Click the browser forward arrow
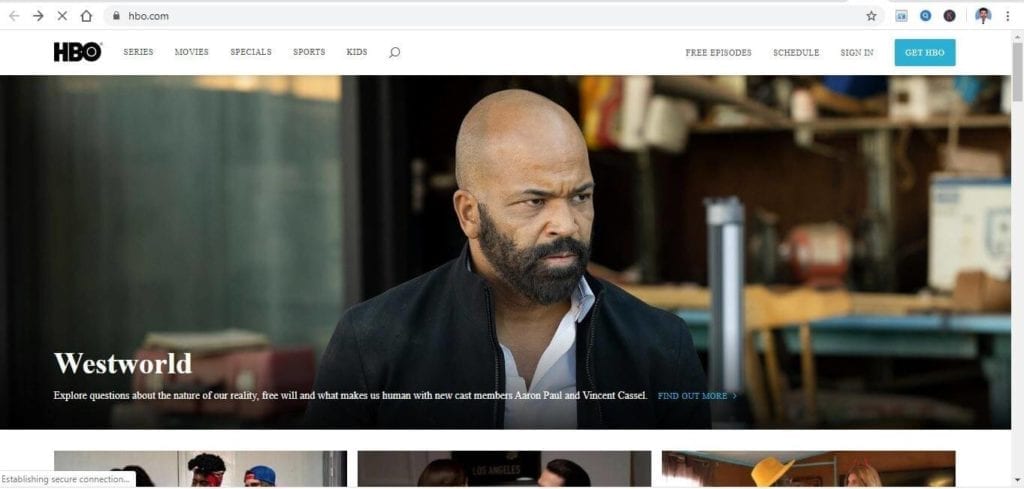The image size is (1024, 489). click(x=38, y=16)
